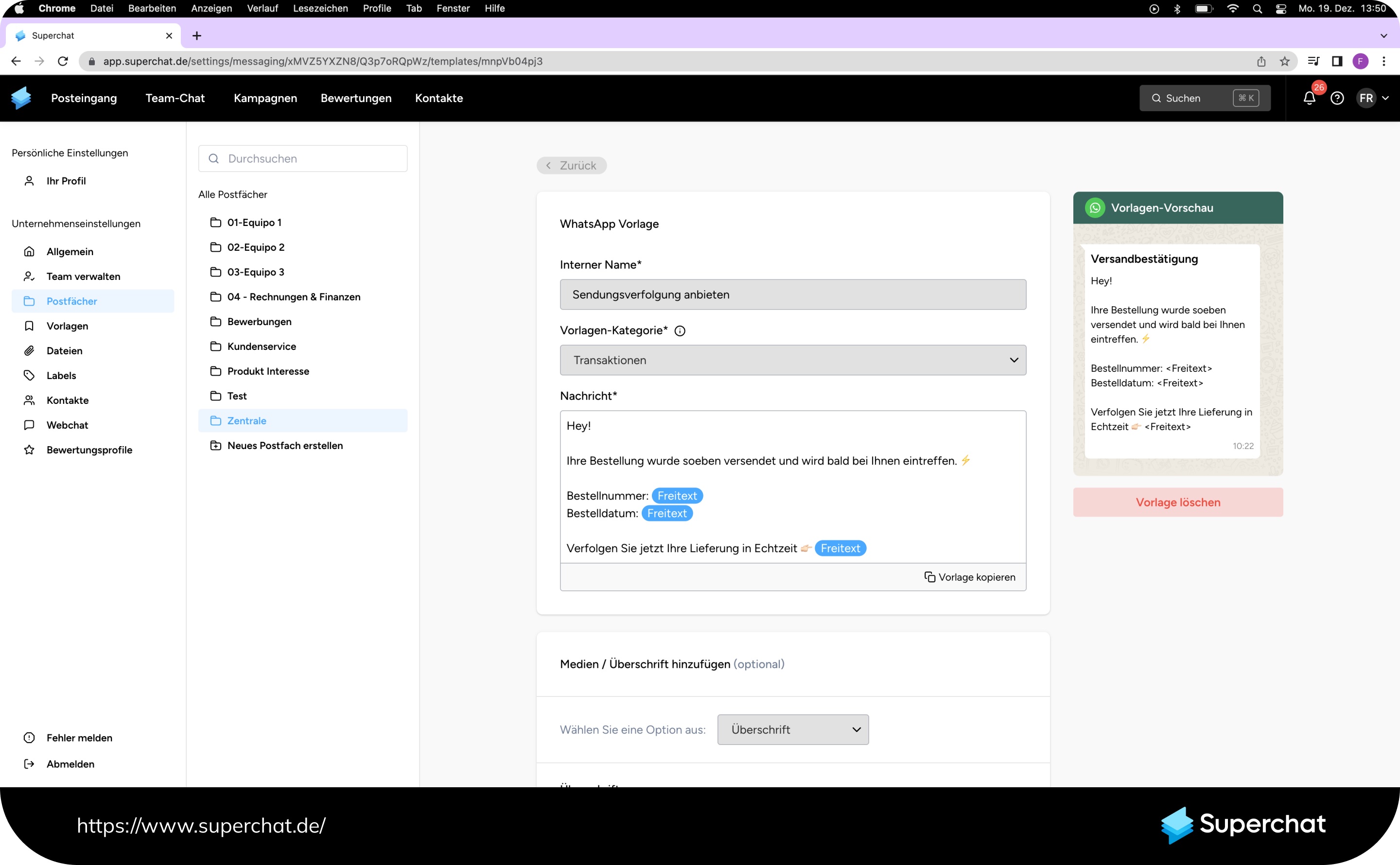Bookmark page with the star icon

[1284, 61]
